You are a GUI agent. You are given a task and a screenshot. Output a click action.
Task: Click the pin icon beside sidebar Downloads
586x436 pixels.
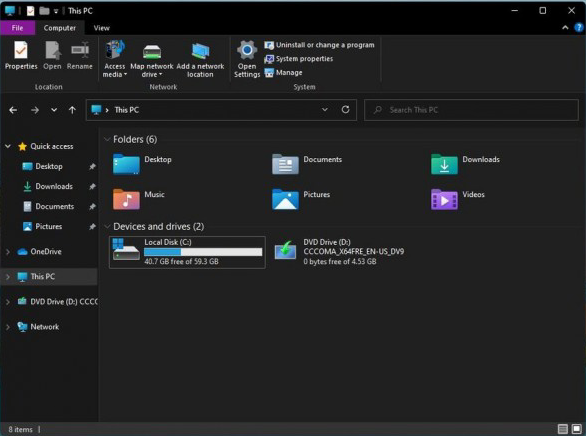[92, 186]
